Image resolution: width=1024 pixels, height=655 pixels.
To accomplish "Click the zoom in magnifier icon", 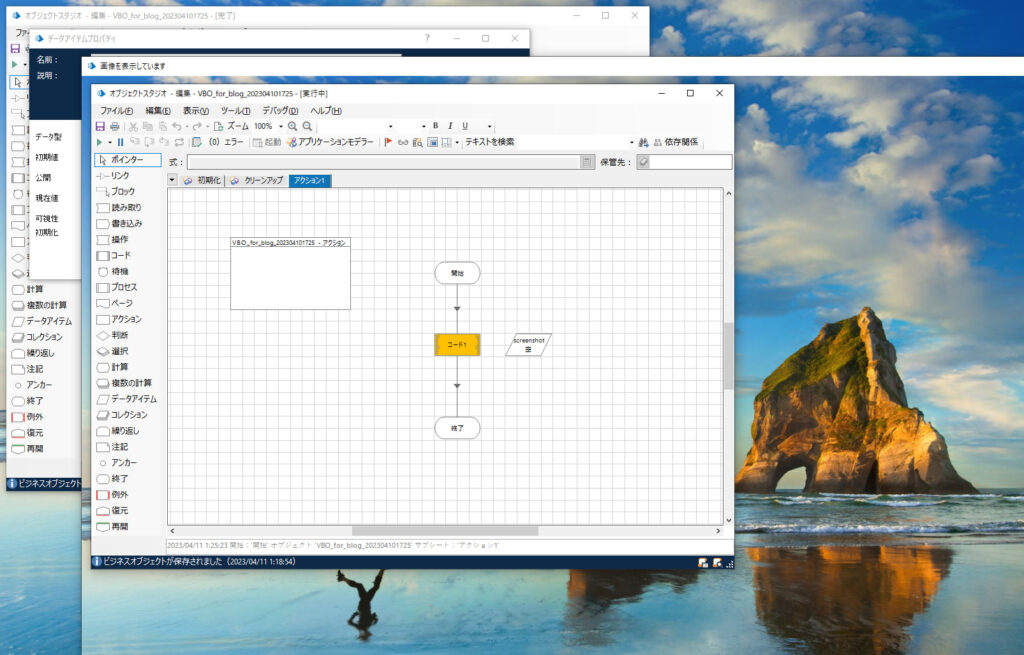I will pos(293,126).
